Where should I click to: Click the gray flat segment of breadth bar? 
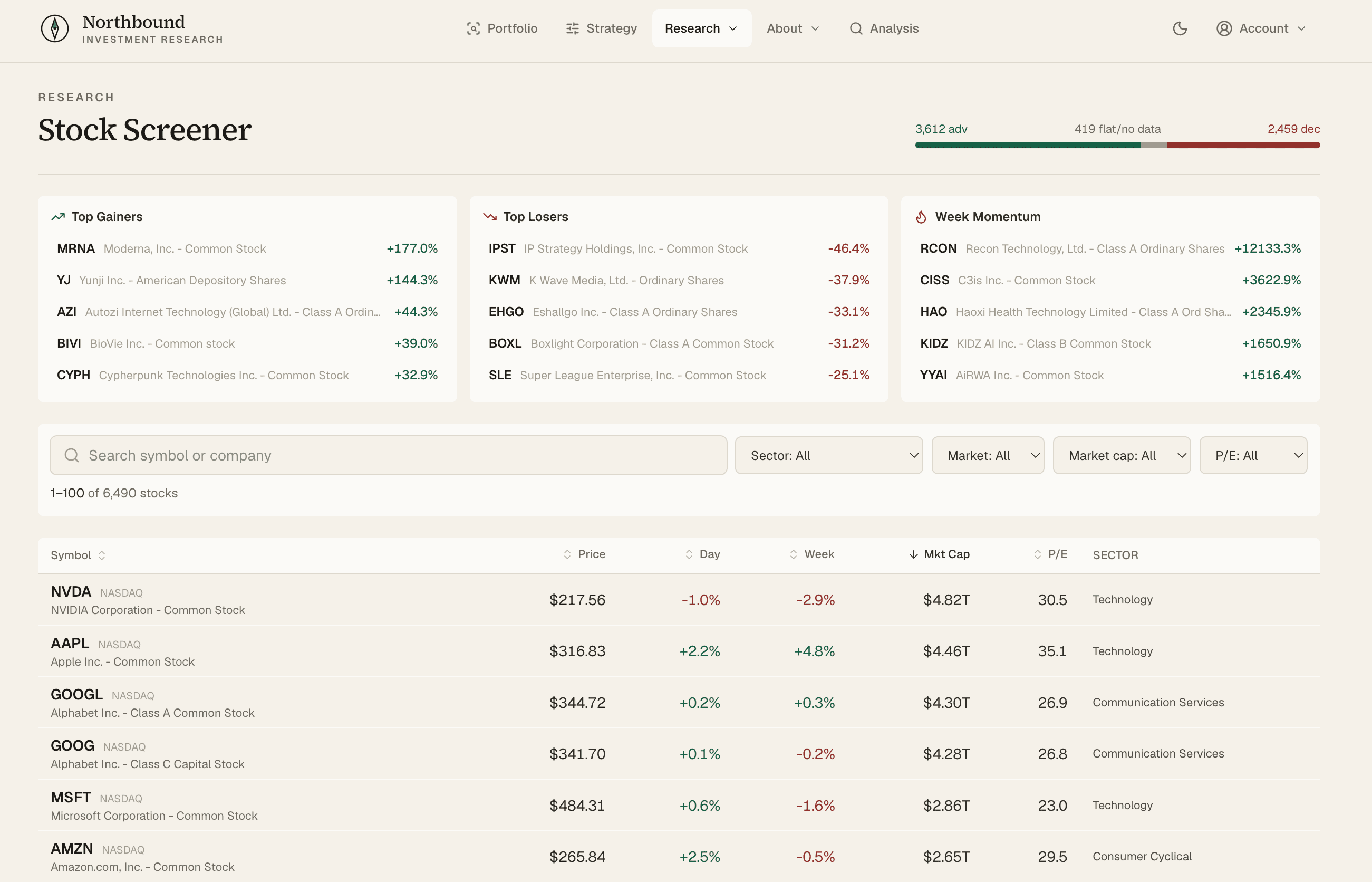pyautogui.click(x=1153, y=146)
